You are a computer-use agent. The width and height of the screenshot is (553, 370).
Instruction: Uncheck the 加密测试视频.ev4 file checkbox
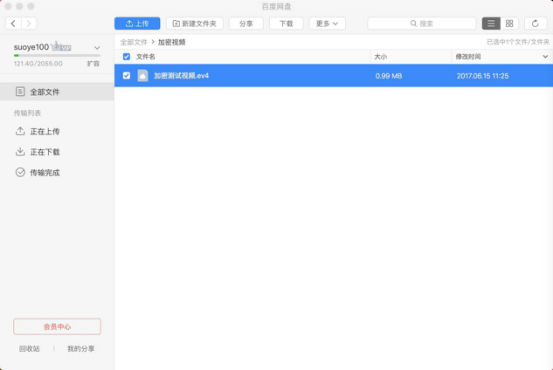(126, 75)
